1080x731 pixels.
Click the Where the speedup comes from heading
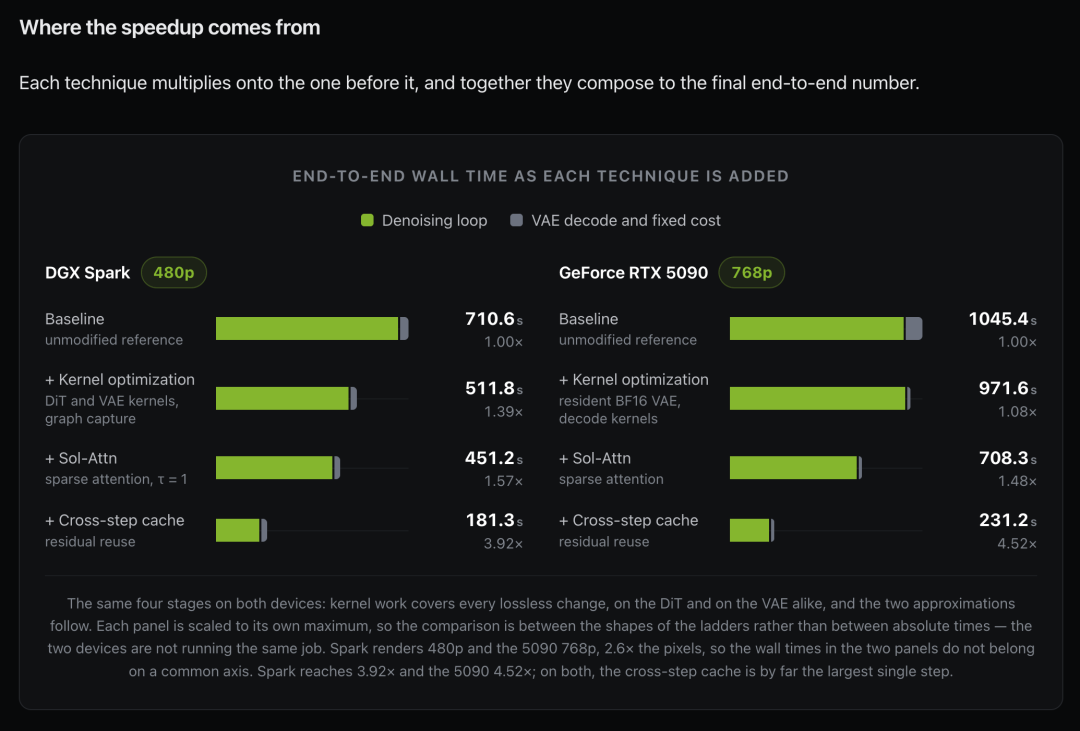click(169, 28)
